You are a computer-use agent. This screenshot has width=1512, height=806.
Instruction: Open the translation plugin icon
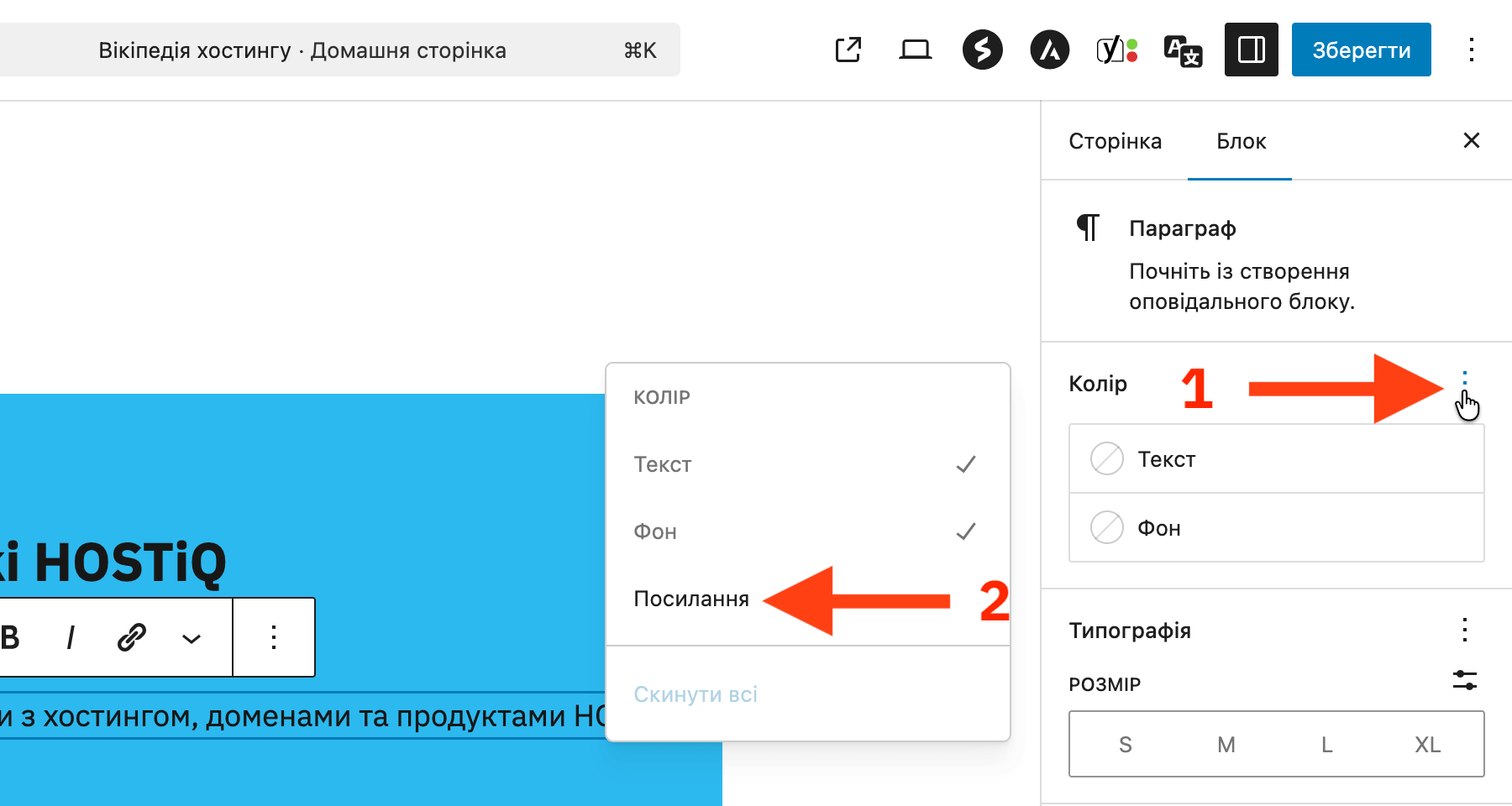1184,50
